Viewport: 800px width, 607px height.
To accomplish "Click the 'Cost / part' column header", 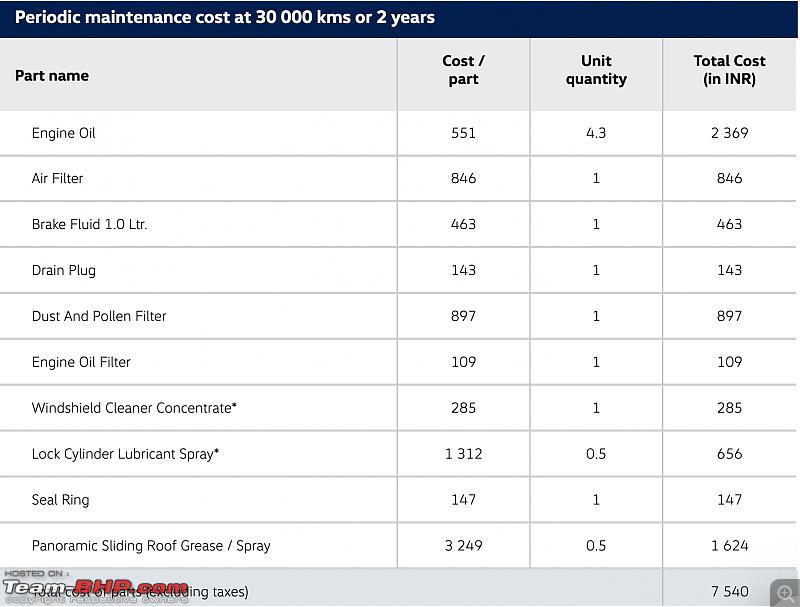I will (x=463, y=70).
